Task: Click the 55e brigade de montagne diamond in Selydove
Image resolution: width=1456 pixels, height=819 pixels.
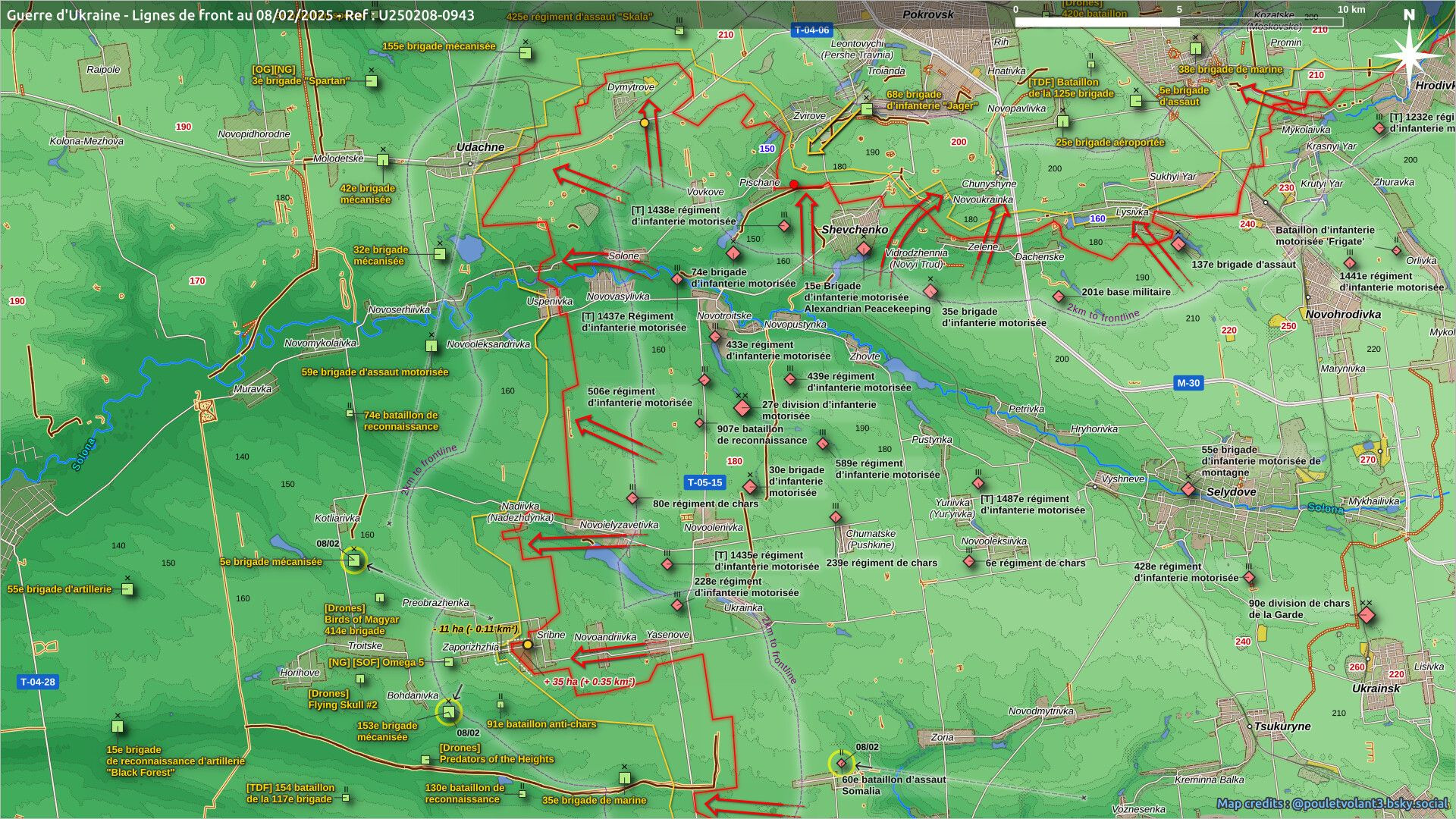Action: coord(1188,490)
